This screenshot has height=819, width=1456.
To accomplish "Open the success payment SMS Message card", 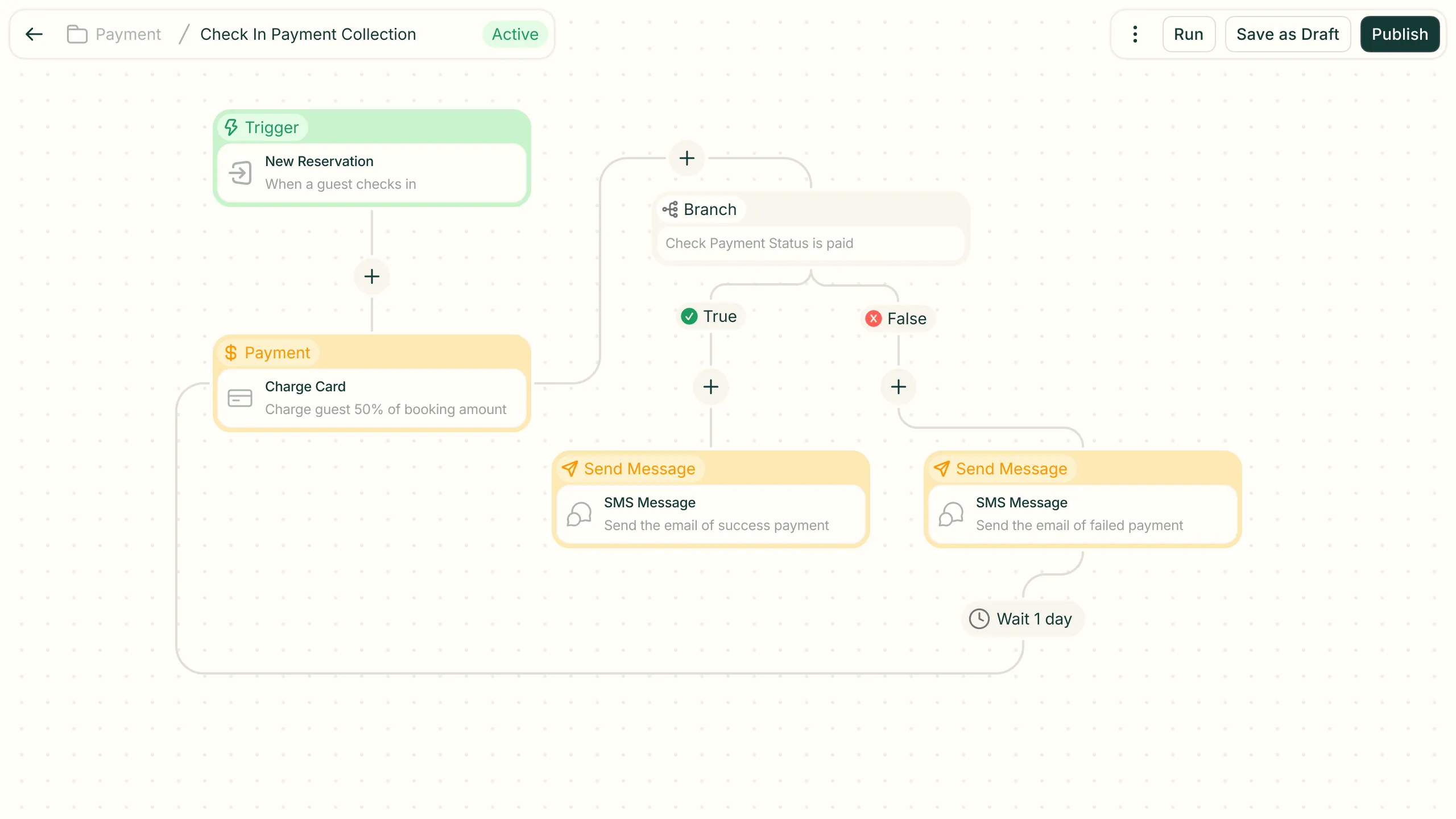I will pos(710,514).
